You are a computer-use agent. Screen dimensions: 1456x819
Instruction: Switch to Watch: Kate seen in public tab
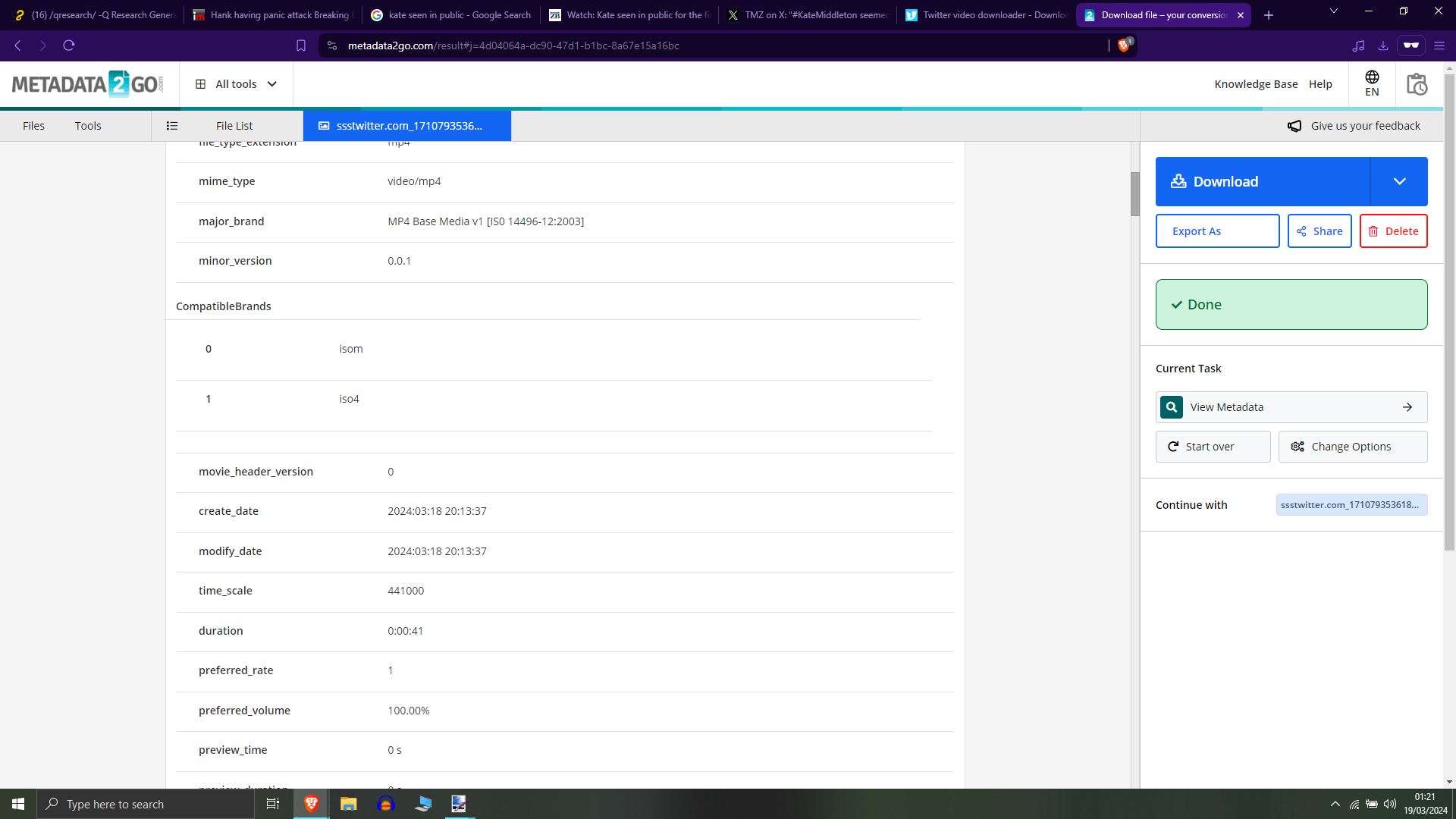tap(629, 15)
